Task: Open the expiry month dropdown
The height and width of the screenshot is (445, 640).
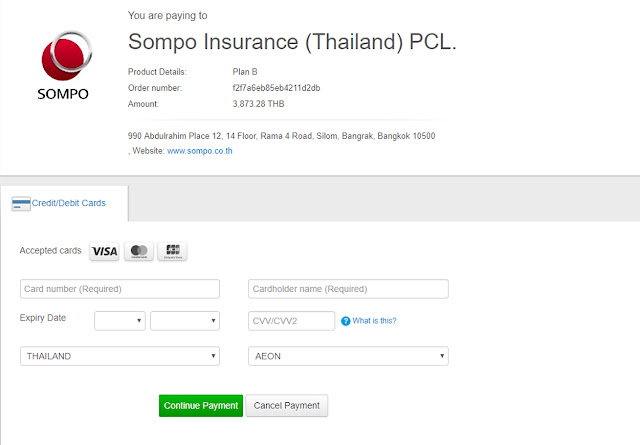Action: click(x=120, y=321)
